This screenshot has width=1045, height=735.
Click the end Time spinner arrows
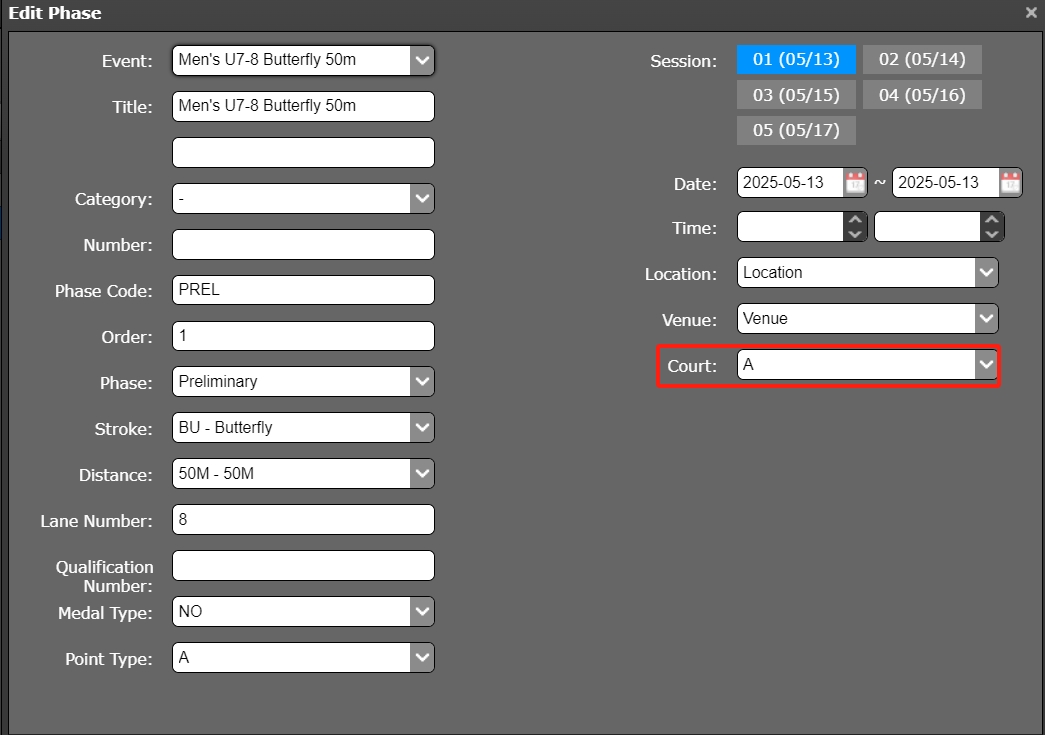point(991,227)
